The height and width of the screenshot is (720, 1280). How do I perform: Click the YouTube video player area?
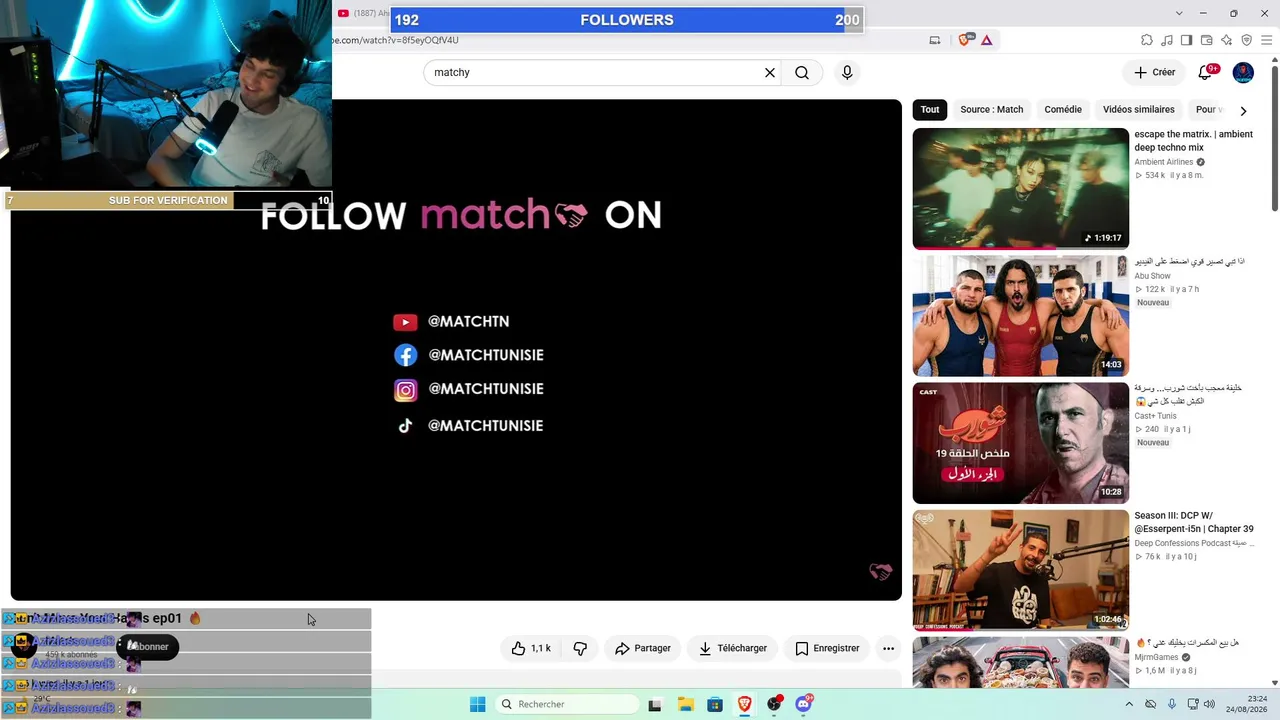point(456,350)
